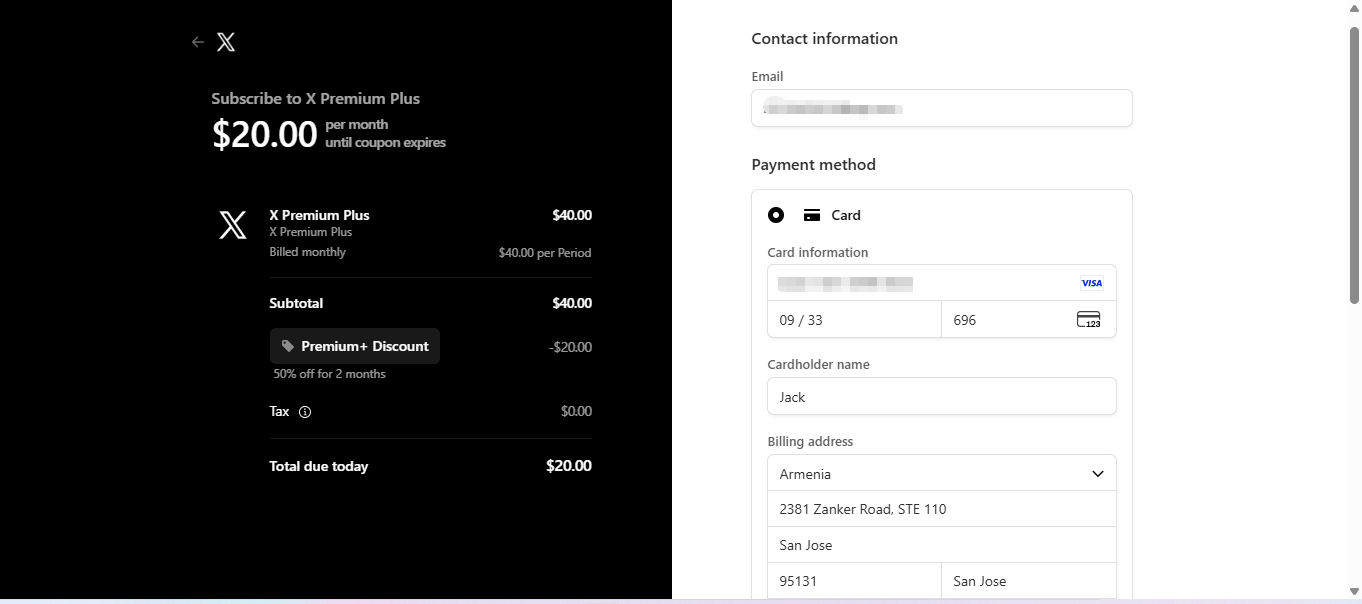Viewport: 1362px width, 604px height.
Task: Click the Visa brand icon
Action: click(1091, 283)
